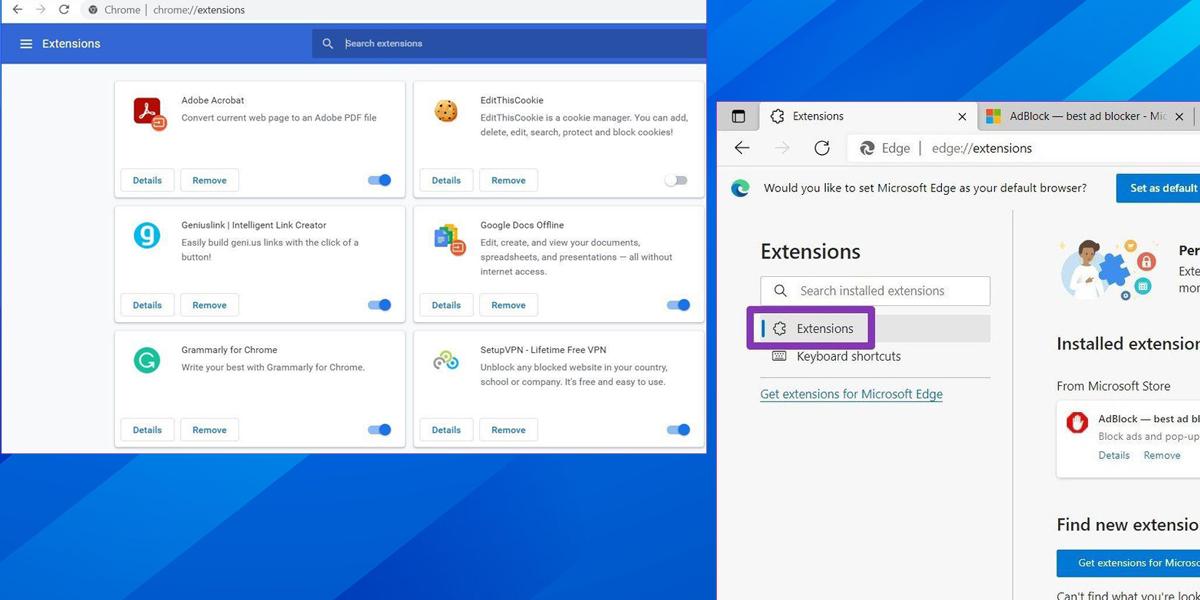Open Details for Grammarly for Chrome
1200x600 pixels.
[147, 430]
